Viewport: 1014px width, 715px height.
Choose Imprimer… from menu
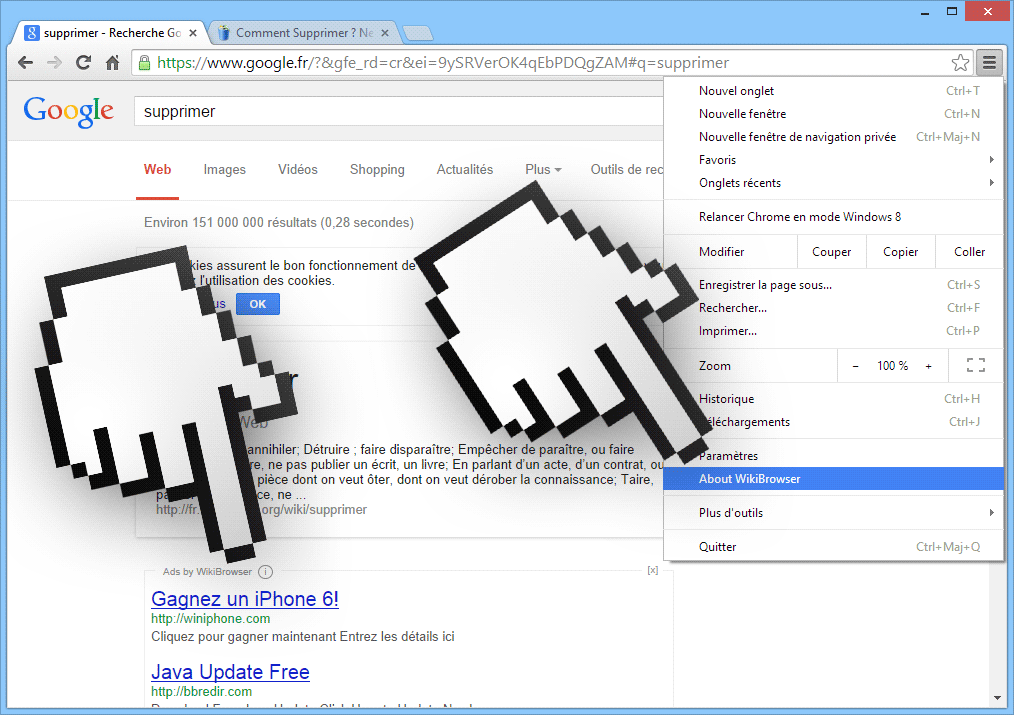(x=833, y=331)
